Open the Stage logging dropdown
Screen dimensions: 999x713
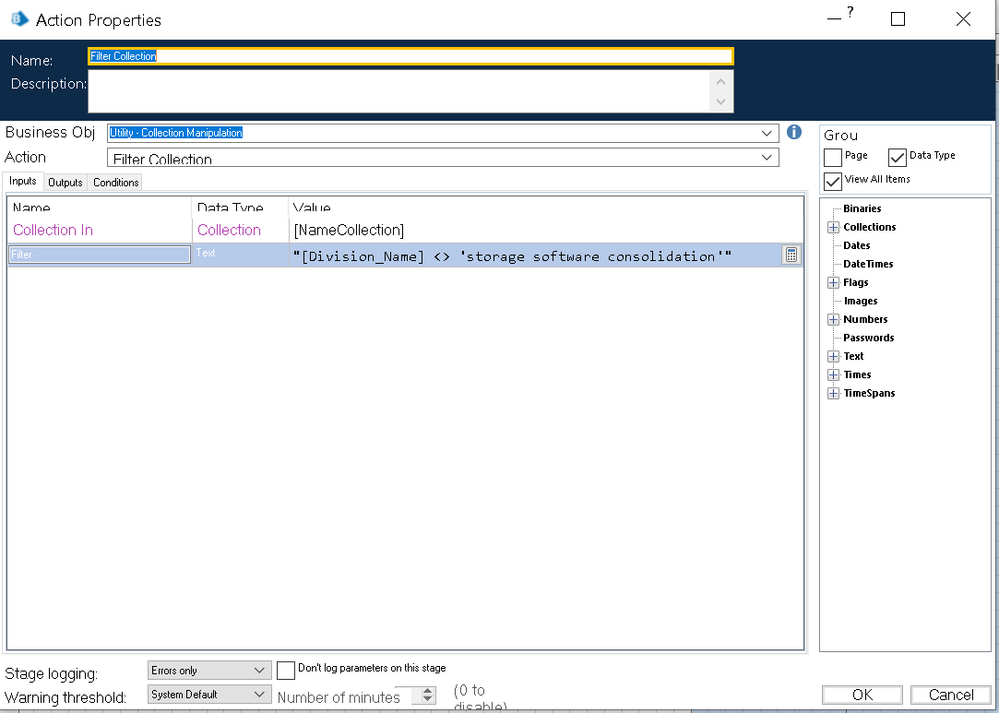click(260, 670)
